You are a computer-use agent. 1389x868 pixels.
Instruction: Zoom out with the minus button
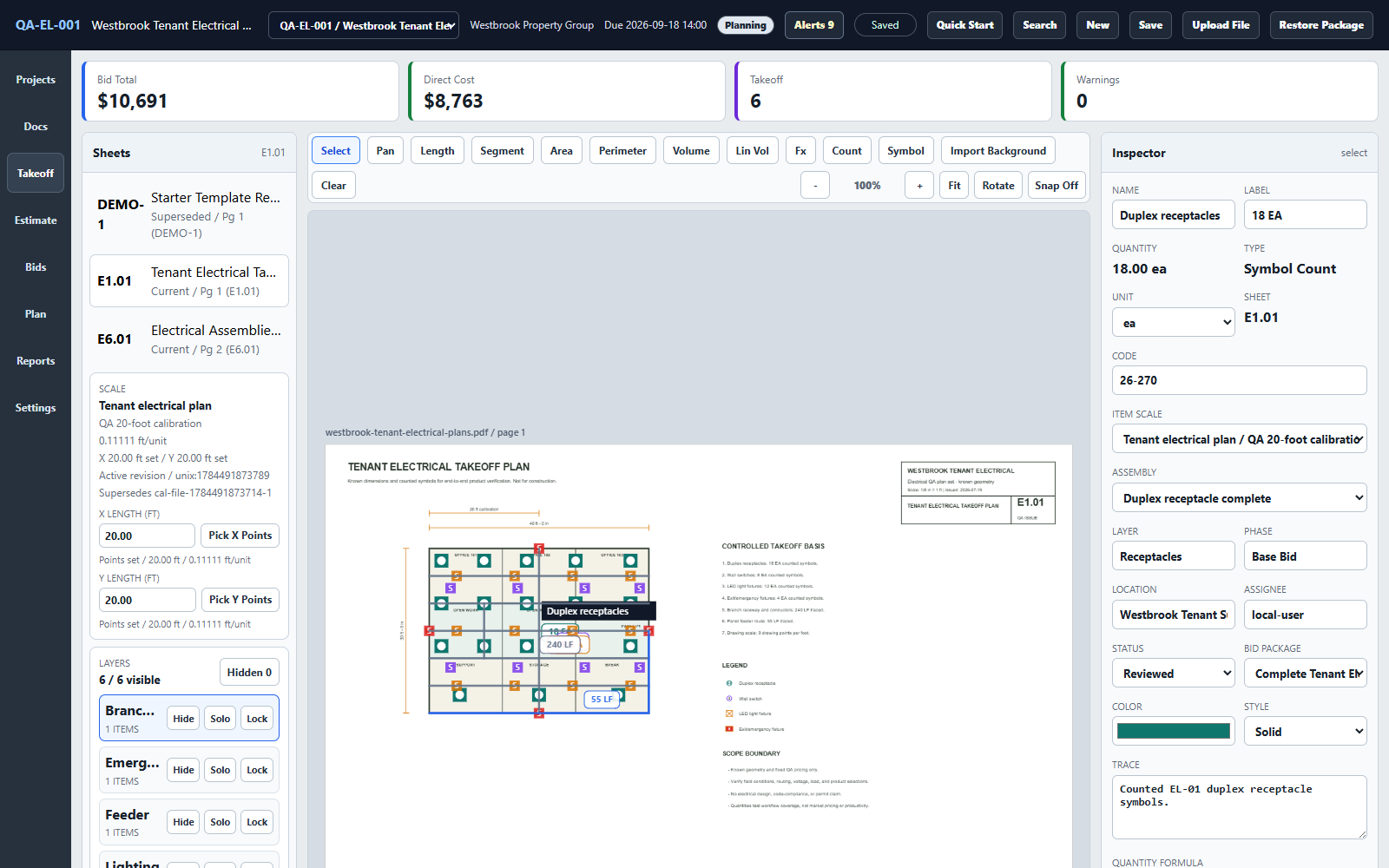pos(814,186)
